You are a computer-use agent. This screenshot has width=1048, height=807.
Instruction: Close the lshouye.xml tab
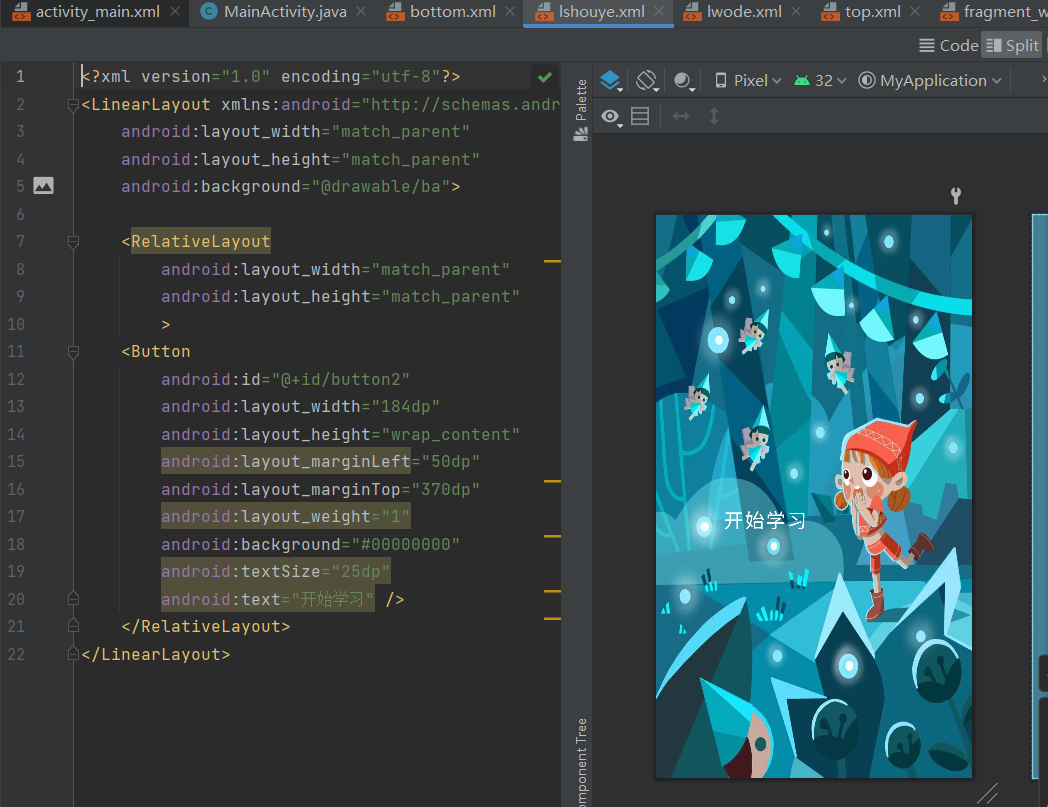(x=659, y=11)
